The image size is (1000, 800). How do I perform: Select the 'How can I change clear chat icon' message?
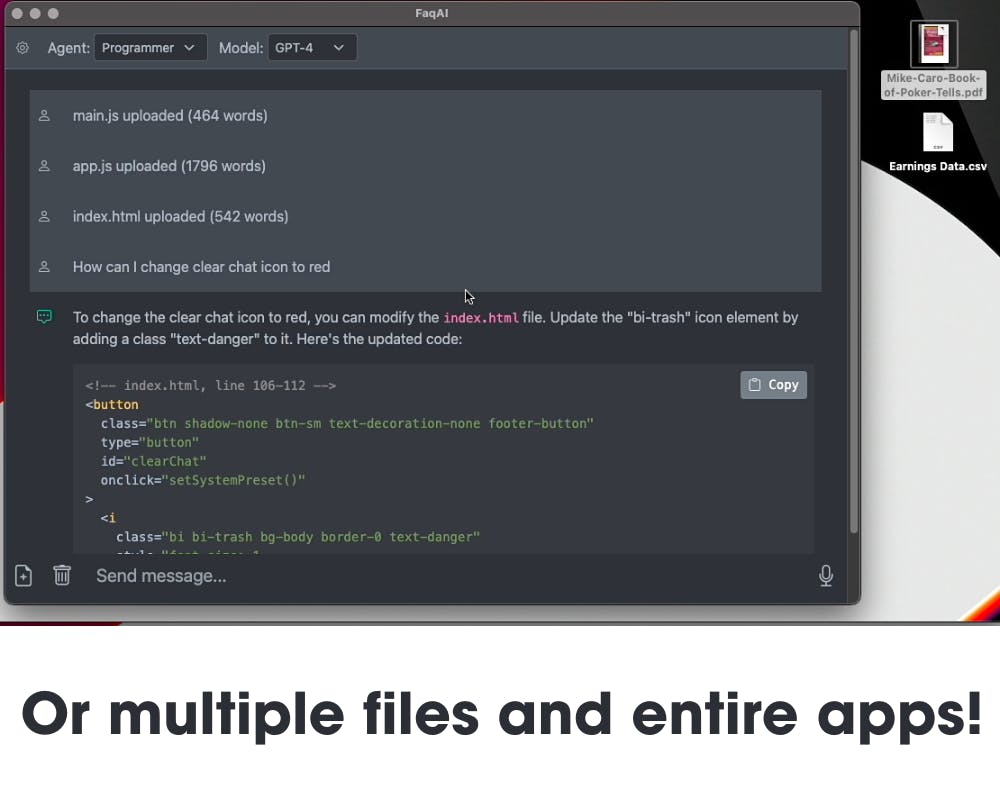pos(202,267)
